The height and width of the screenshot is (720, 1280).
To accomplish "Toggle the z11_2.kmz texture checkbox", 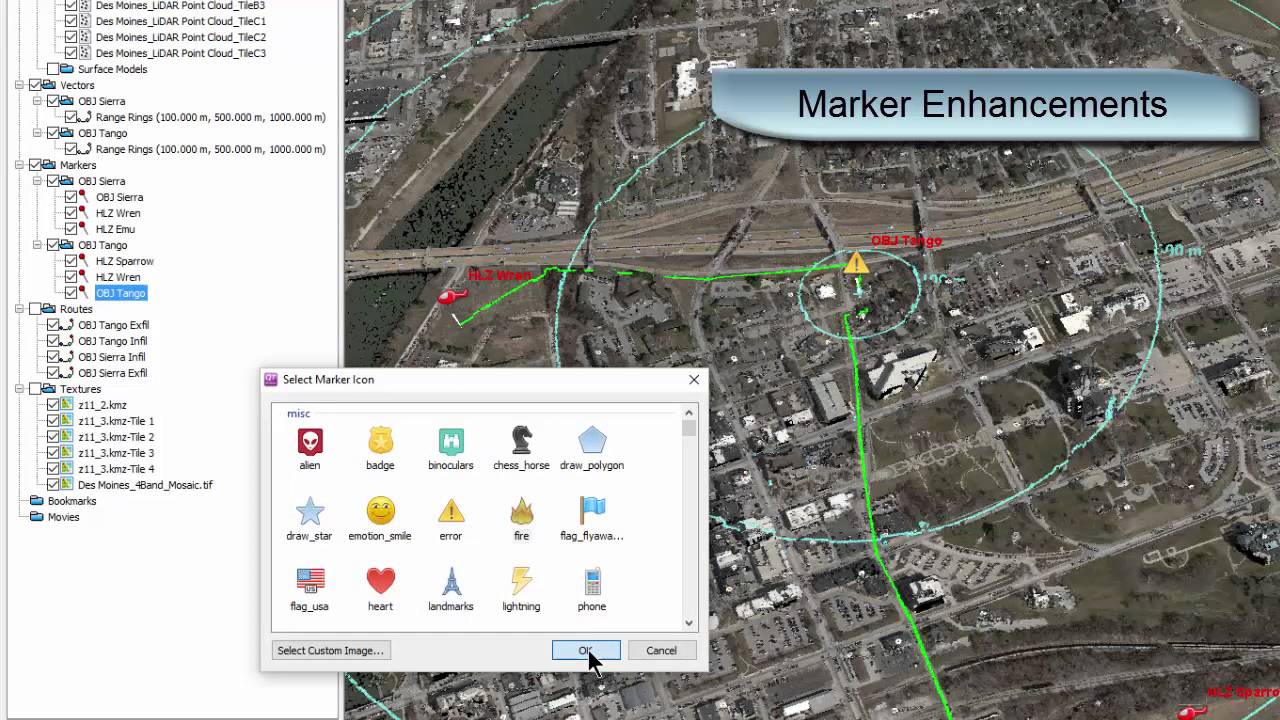I will tap(53, 405).
